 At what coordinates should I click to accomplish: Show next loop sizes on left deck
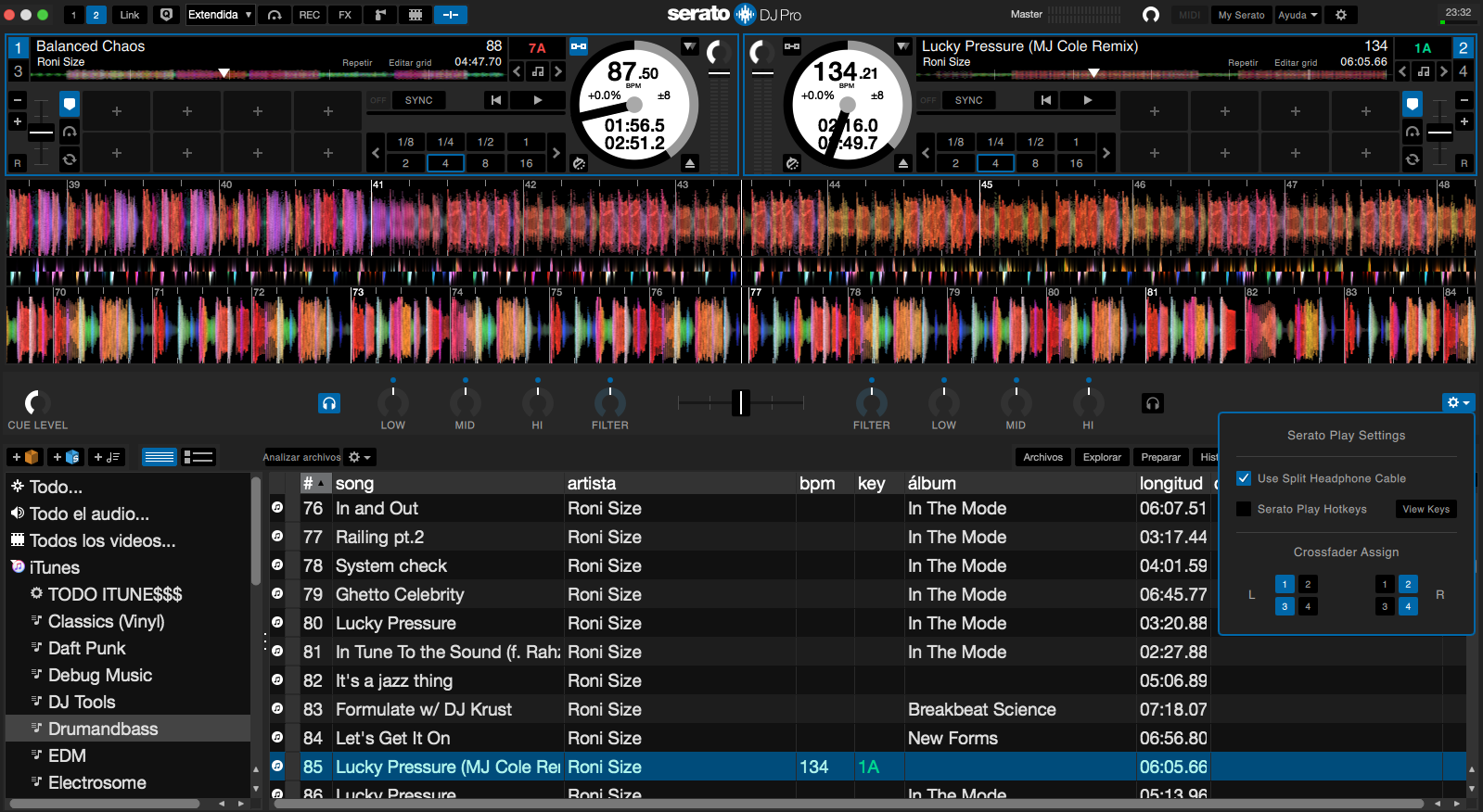point(556,153)
